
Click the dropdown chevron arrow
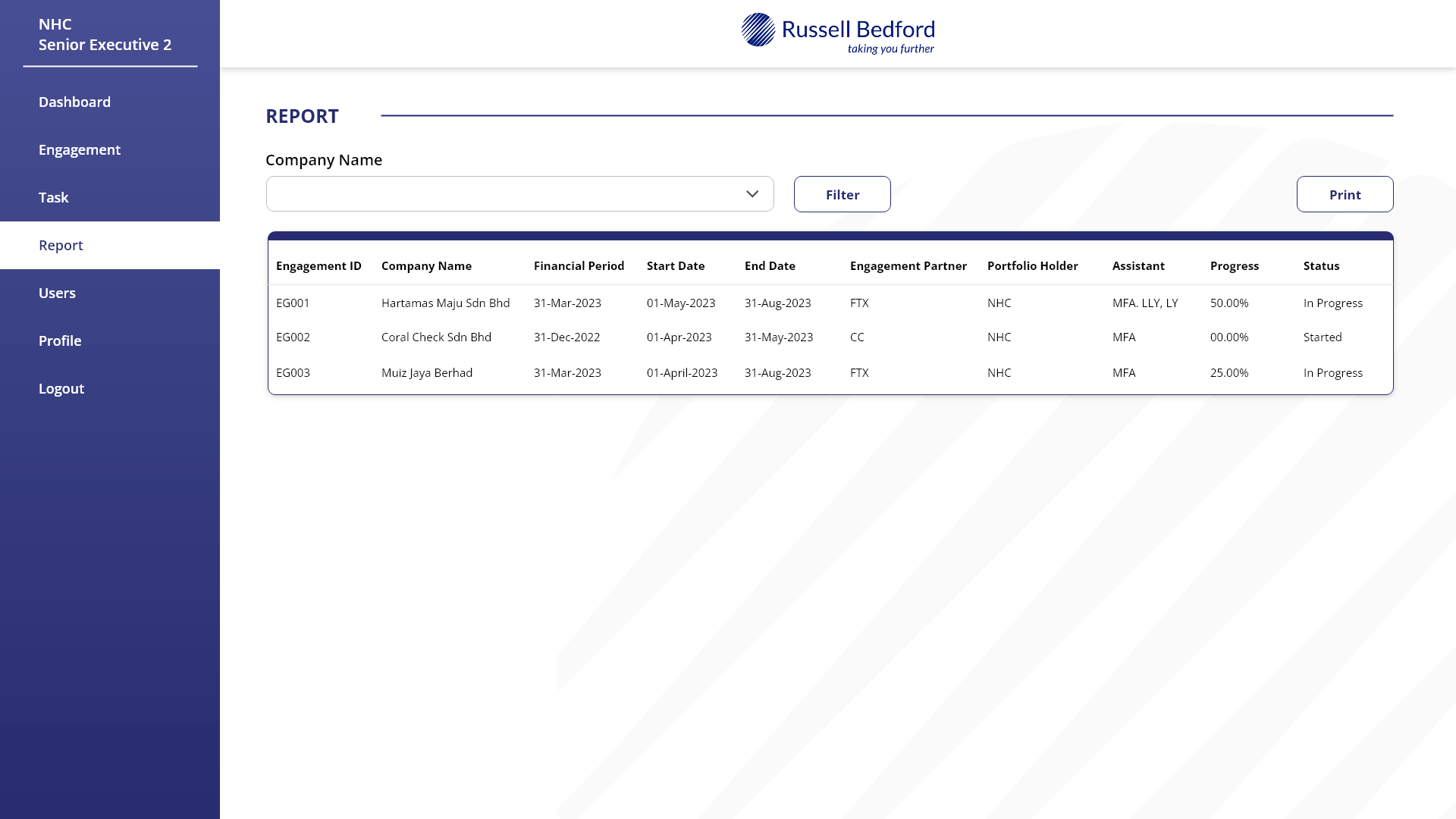coord(753,194)
